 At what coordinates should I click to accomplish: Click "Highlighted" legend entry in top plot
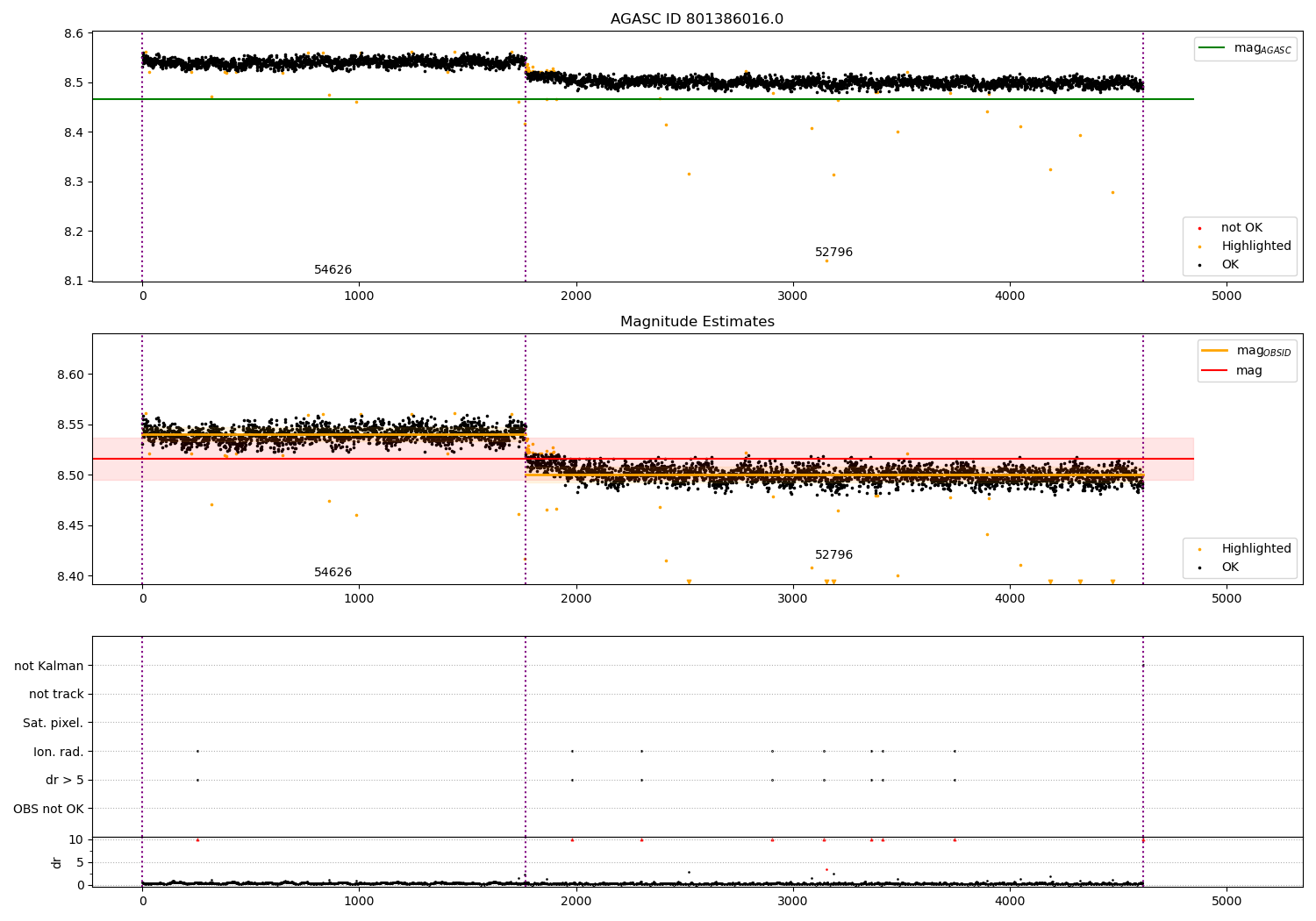coord(1246,246)
